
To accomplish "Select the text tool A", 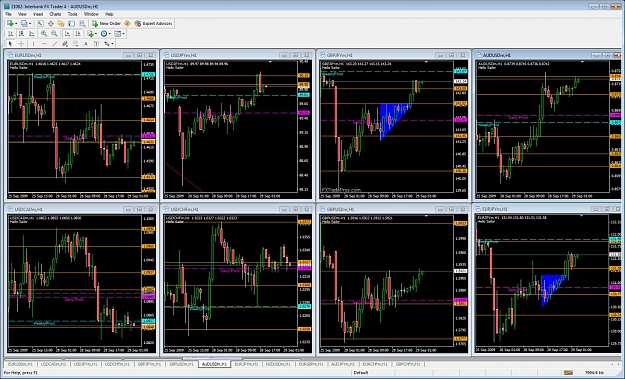I will tap(85, 44).
